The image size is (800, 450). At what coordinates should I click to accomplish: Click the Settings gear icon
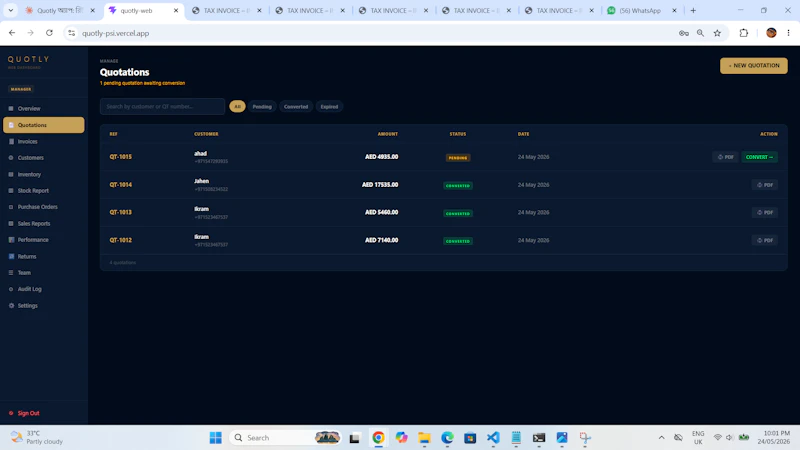pos(11,306)
